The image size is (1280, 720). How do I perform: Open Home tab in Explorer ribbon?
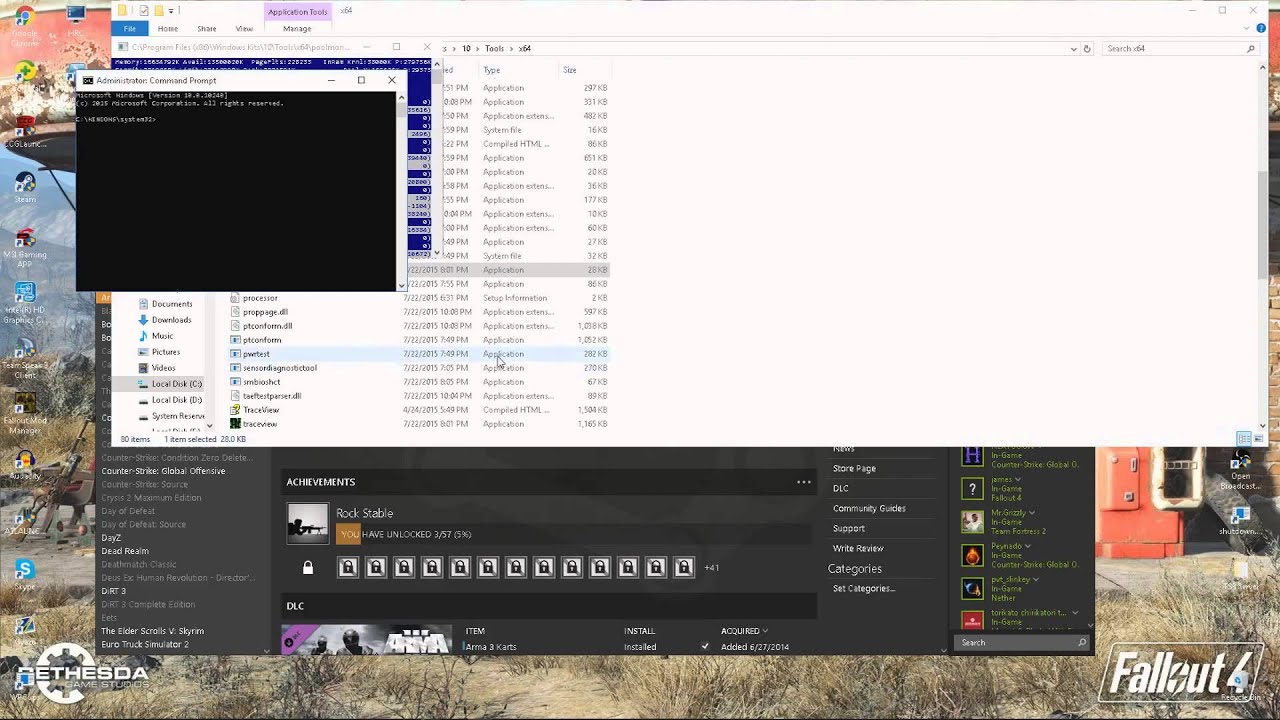point(167,28)
